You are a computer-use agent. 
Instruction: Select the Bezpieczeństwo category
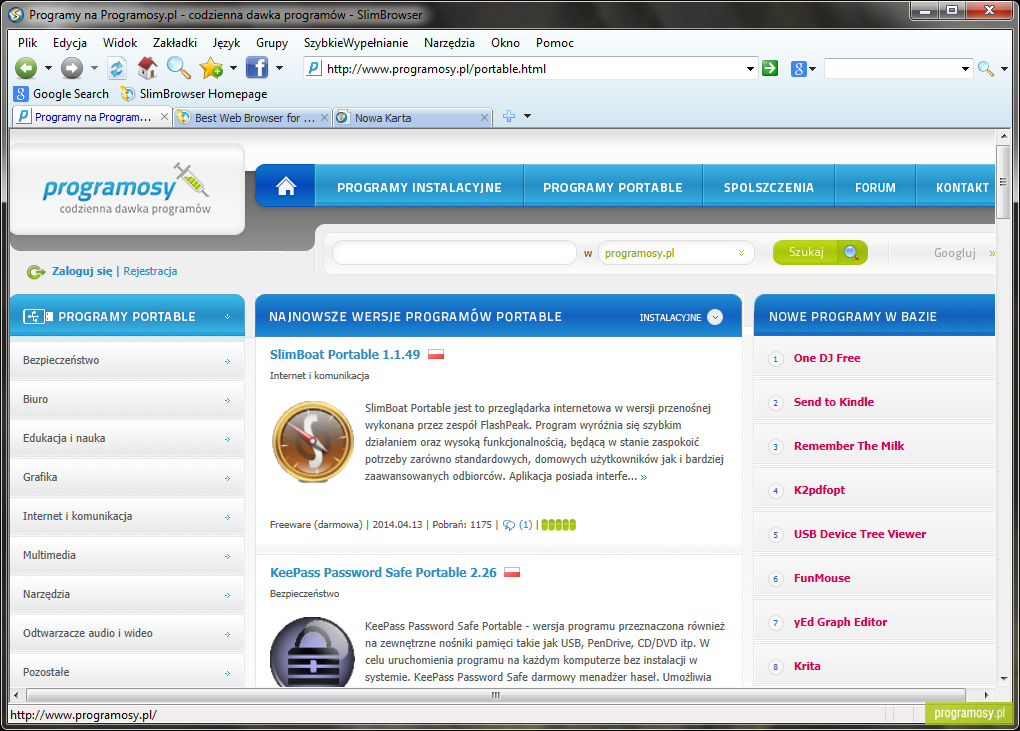[127, 360]
